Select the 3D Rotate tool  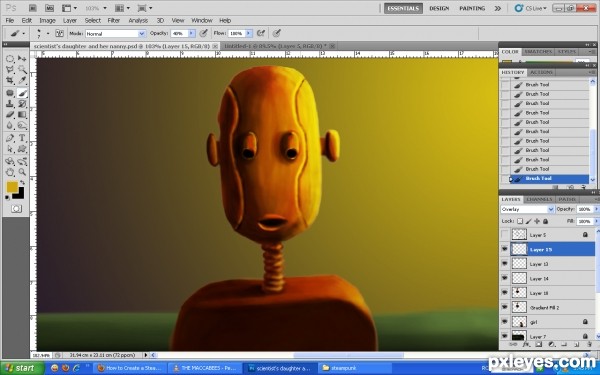pos(10,161)
